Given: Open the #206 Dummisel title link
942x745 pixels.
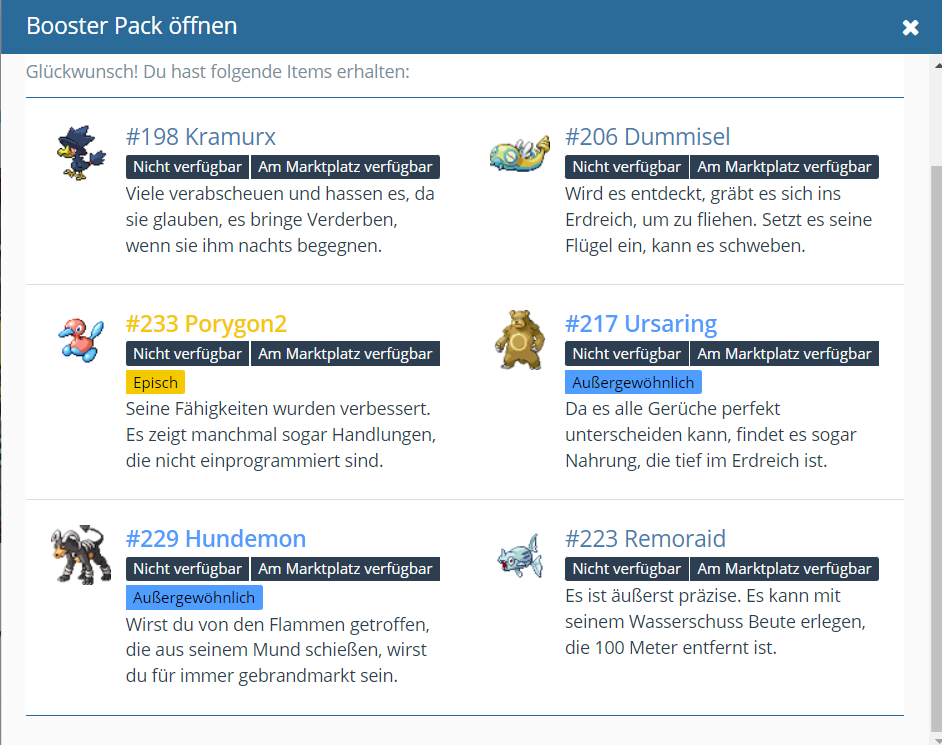Looking at the screenshot, I should coord(647,137).
